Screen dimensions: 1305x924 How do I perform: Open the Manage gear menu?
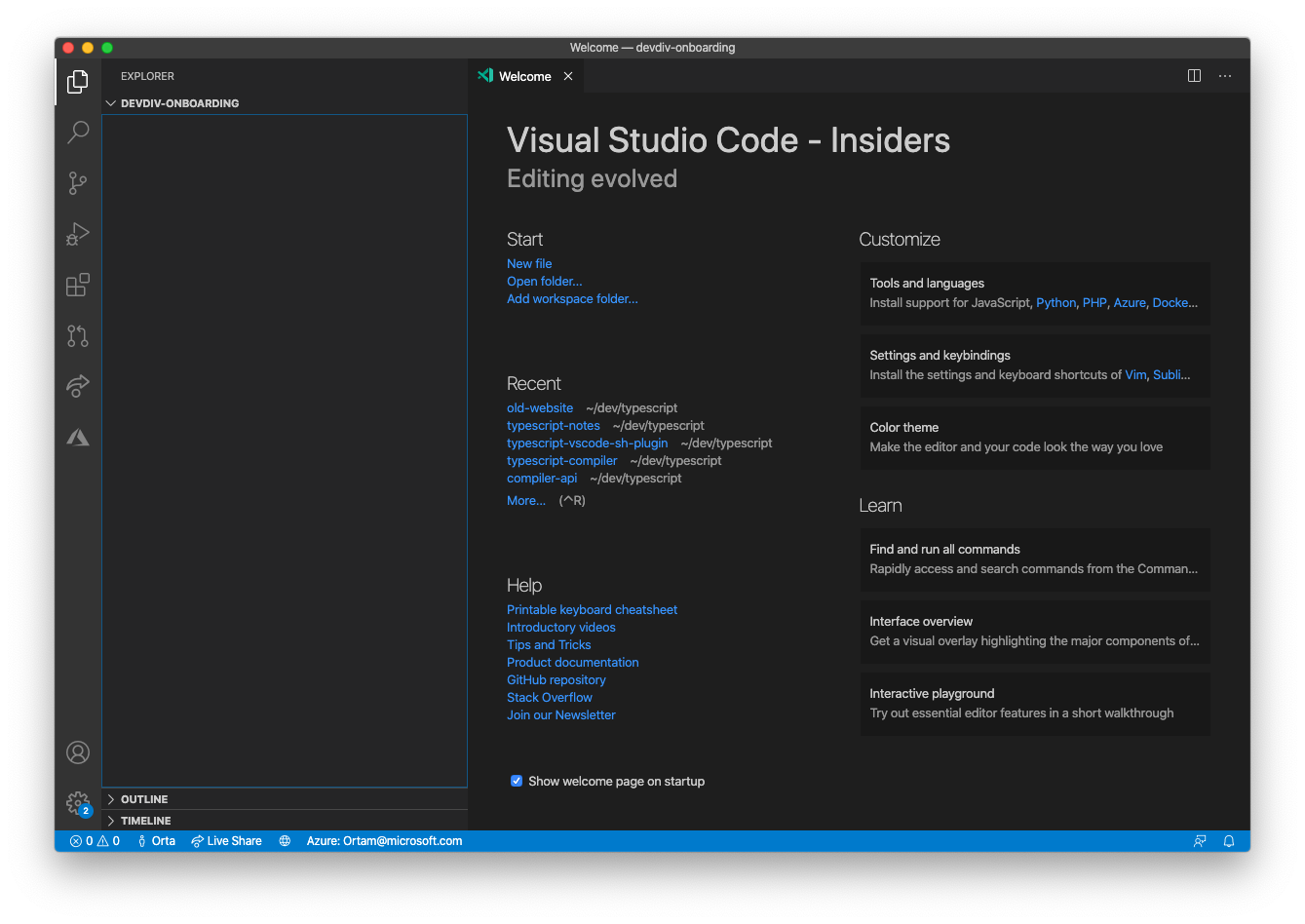coord(78,802)
